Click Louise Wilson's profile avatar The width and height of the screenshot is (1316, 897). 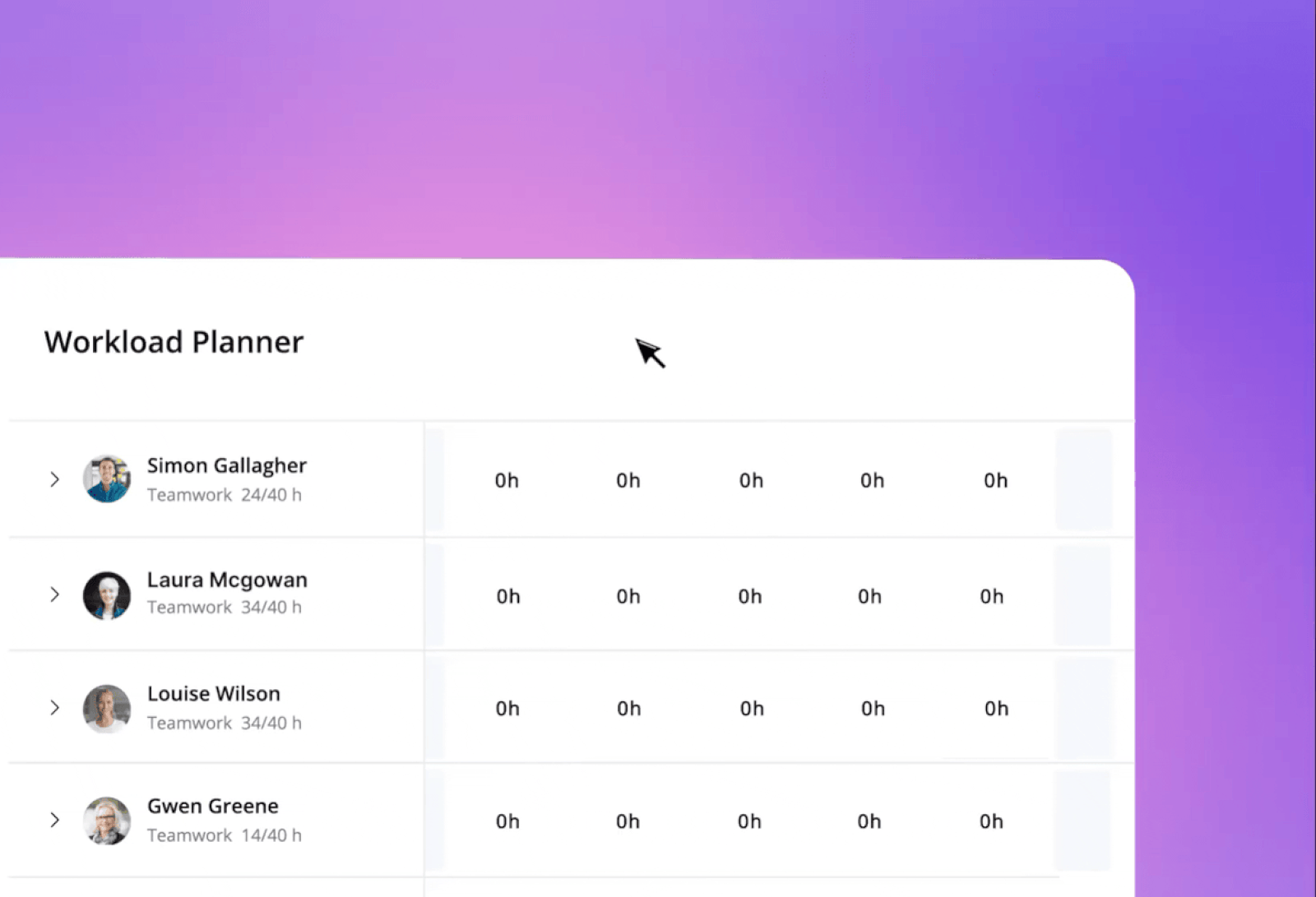(107, 708)
